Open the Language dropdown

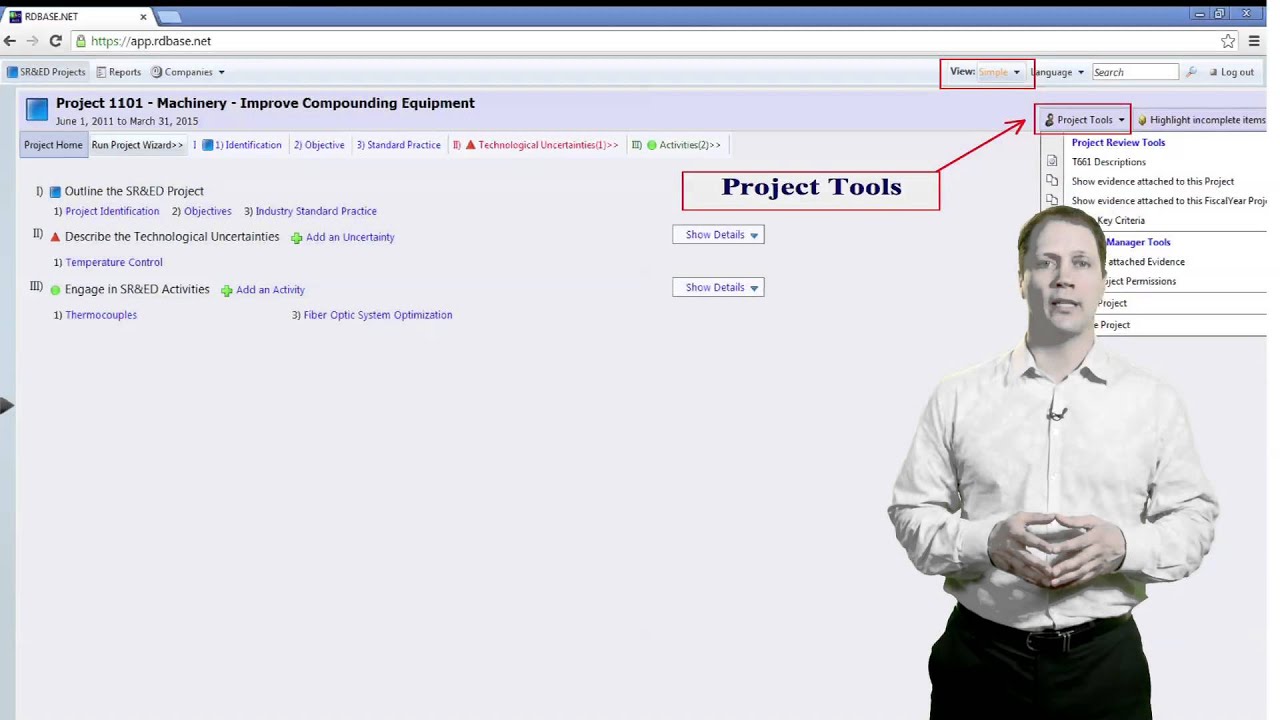(x=1057, y=72)
